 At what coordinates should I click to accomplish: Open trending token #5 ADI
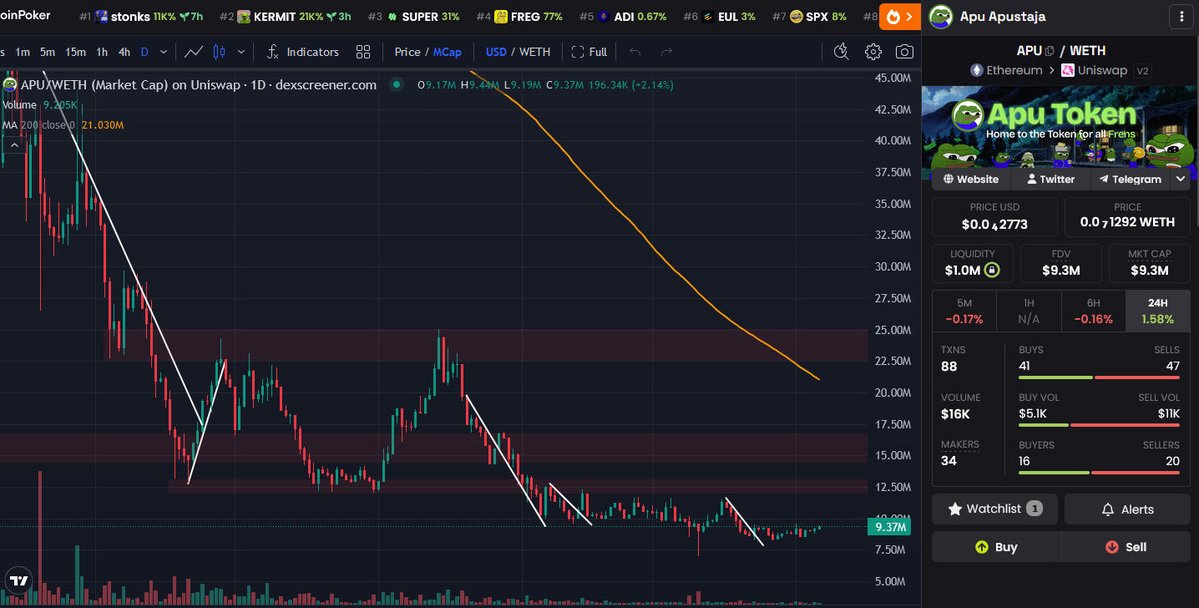623,16
